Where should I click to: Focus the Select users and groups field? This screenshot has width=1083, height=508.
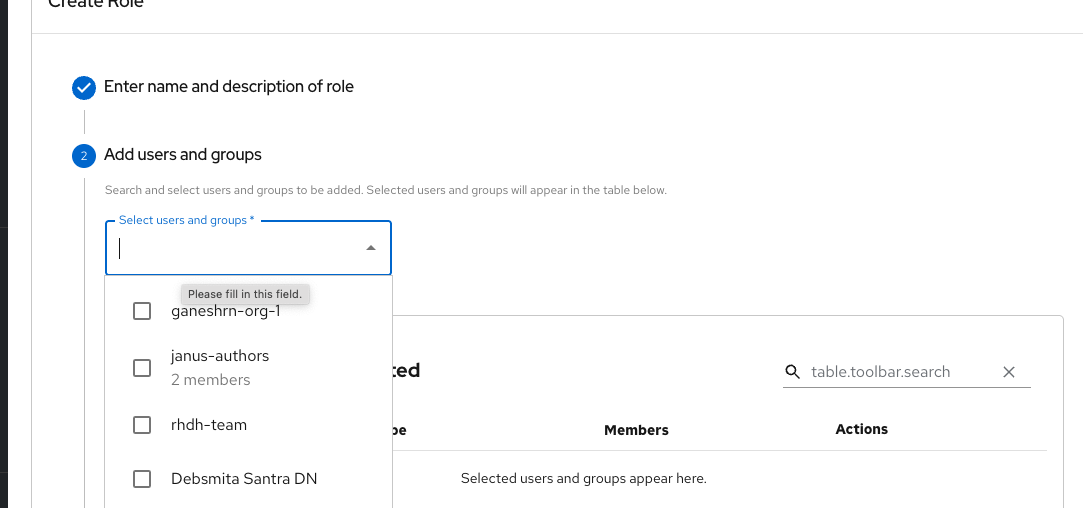tap(235, 248)
